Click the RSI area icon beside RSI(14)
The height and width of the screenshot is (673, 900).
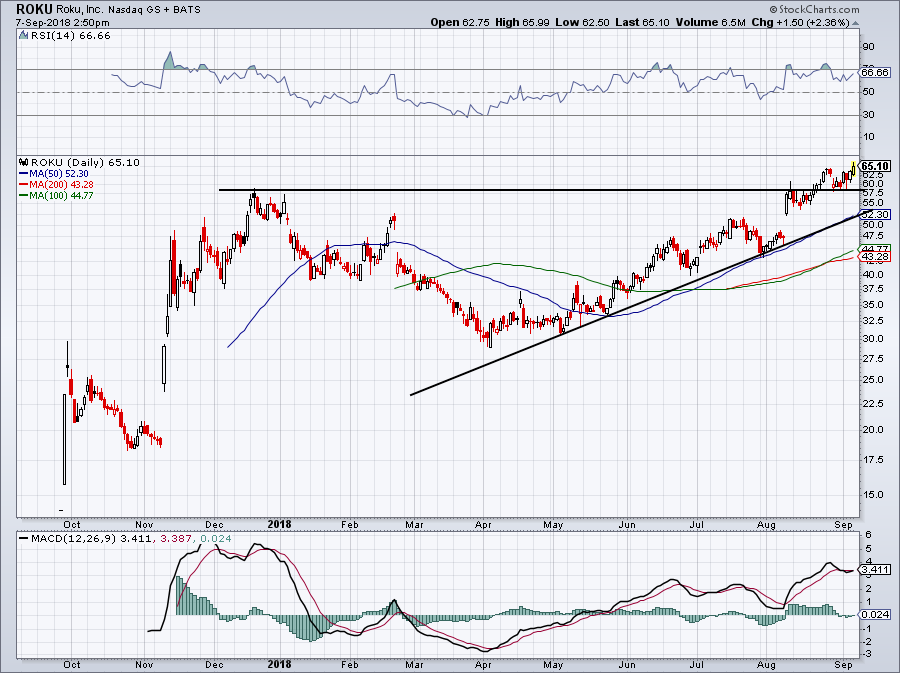click(23, 36)
